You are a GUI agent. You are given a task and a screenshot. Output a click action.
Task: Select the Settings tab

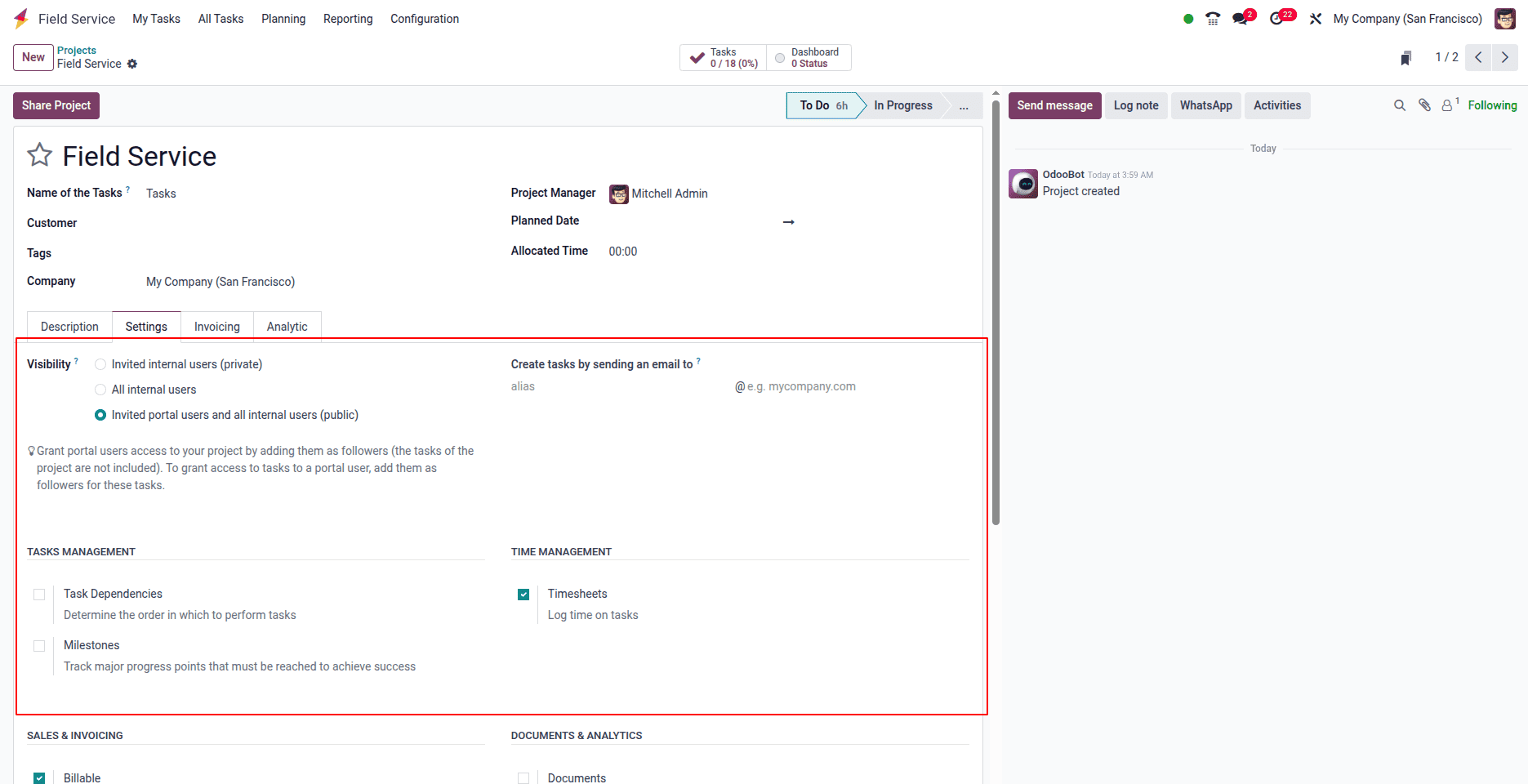tap(146, 327)
